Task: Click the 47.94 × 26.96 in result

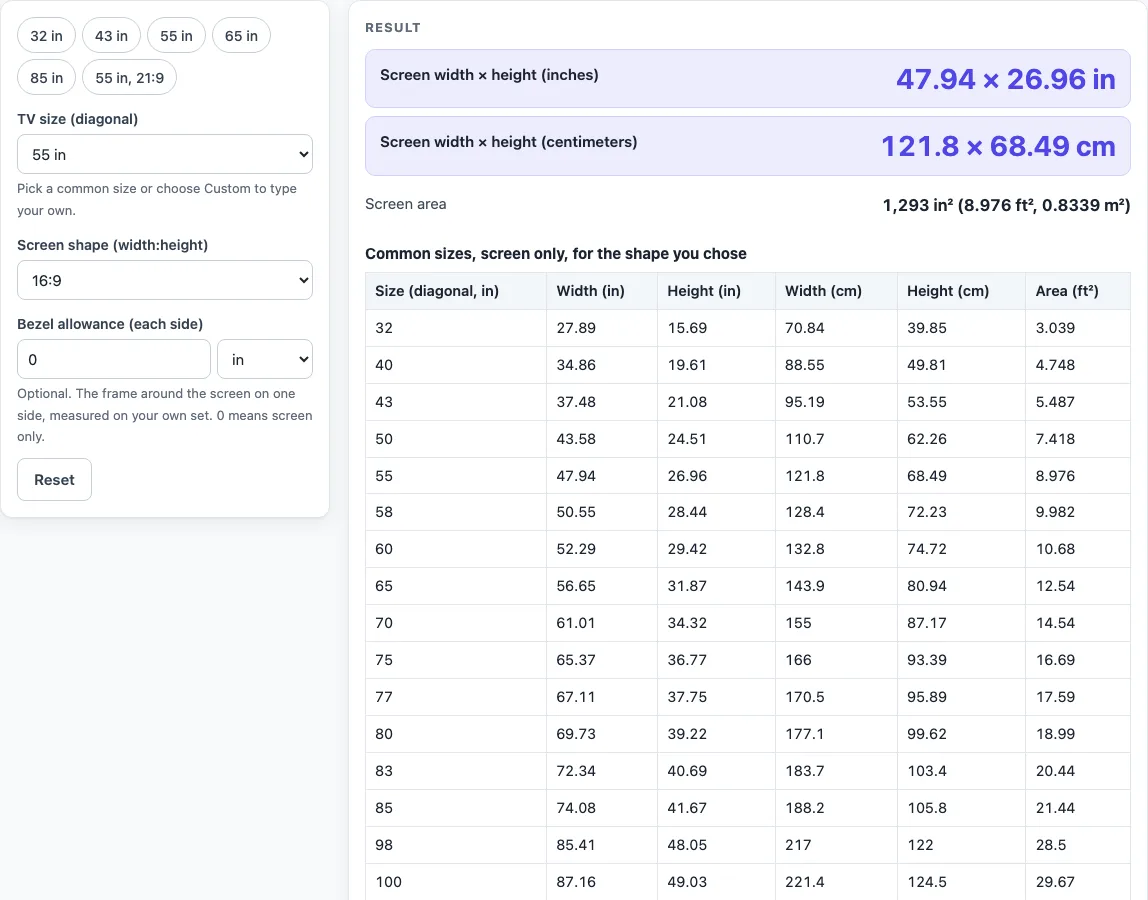Action: pyautogui.click(x=1005, y=79)
